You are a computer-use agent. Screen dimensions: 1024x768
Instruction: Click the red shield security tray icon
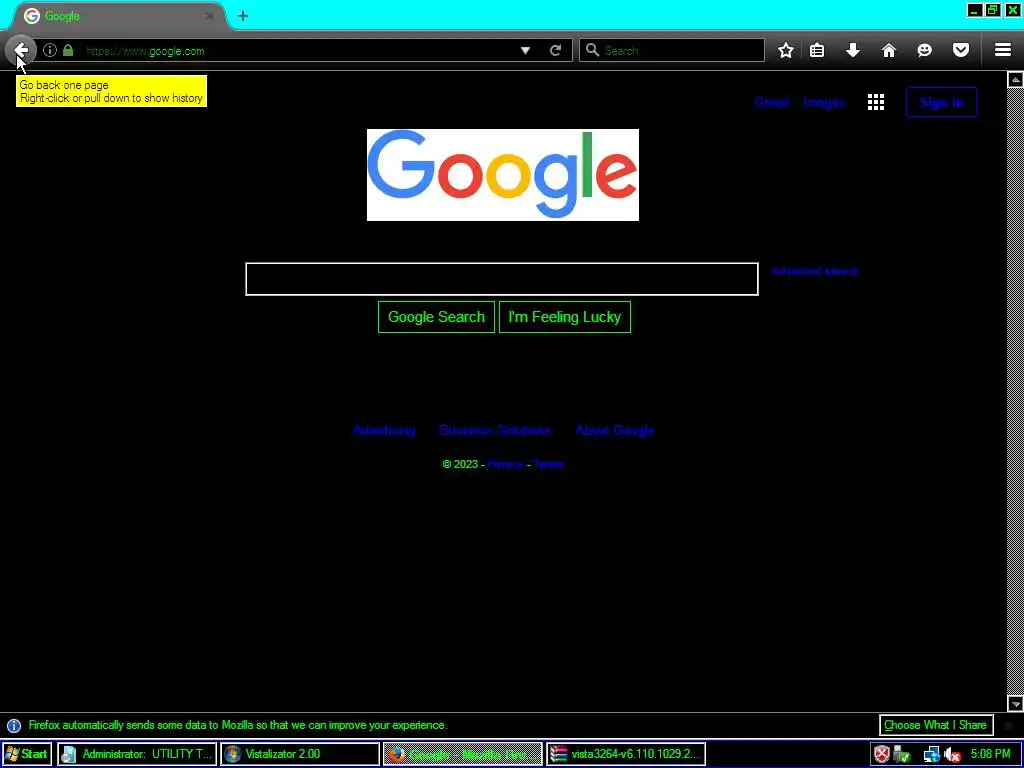pyautogui.click(x=882, y=754)
